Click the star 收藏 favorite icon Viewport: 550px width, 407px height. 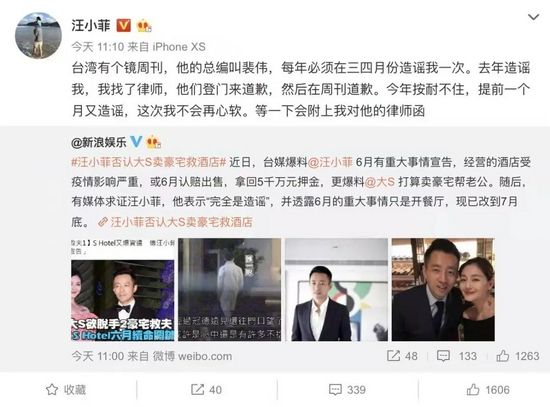point(52,389)
